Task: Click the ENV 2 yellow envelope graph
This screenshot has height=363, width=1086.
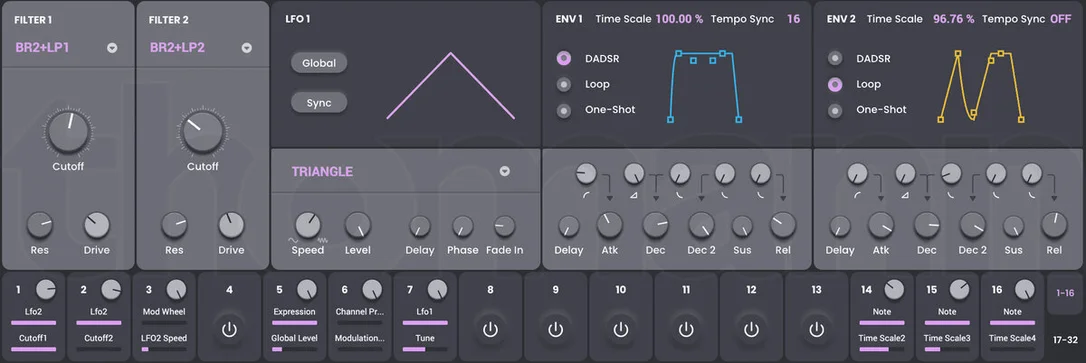Action: 980,86
